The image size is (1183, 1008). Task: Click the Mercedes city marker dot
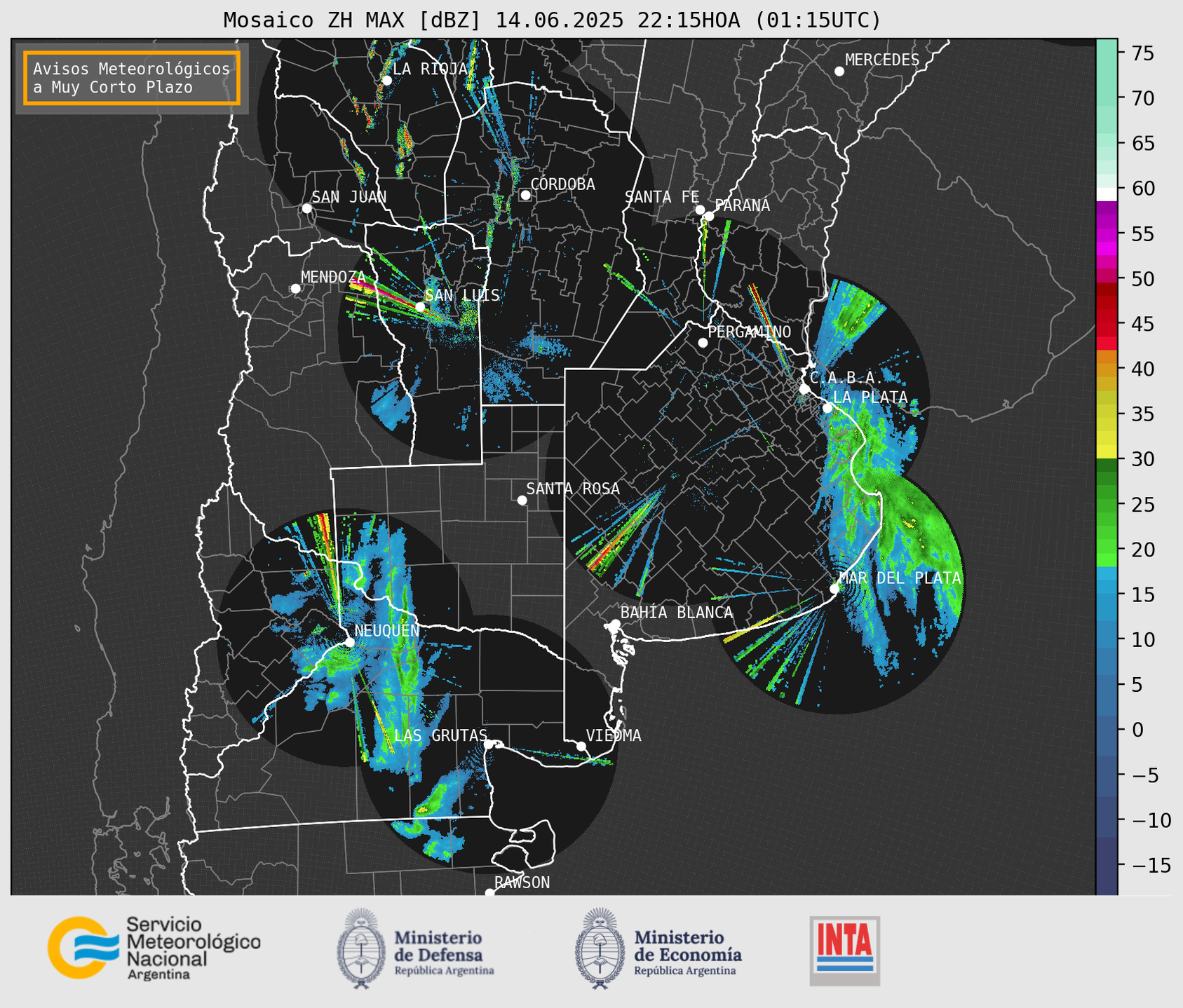(x=839, y=71)
